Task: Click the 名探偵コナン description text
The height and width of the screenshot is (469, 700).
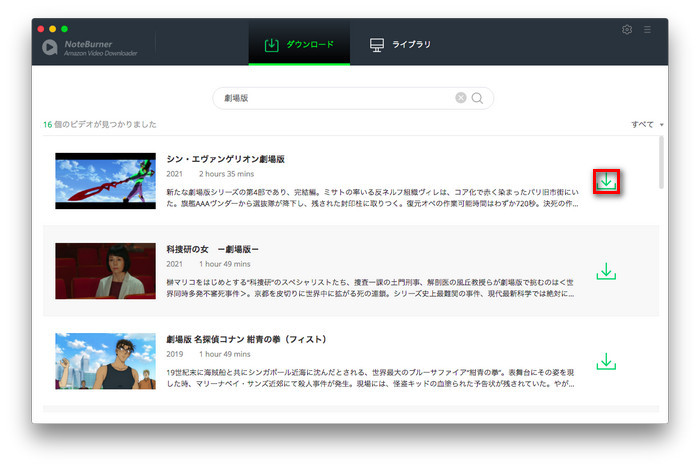Action: (371, 378)
